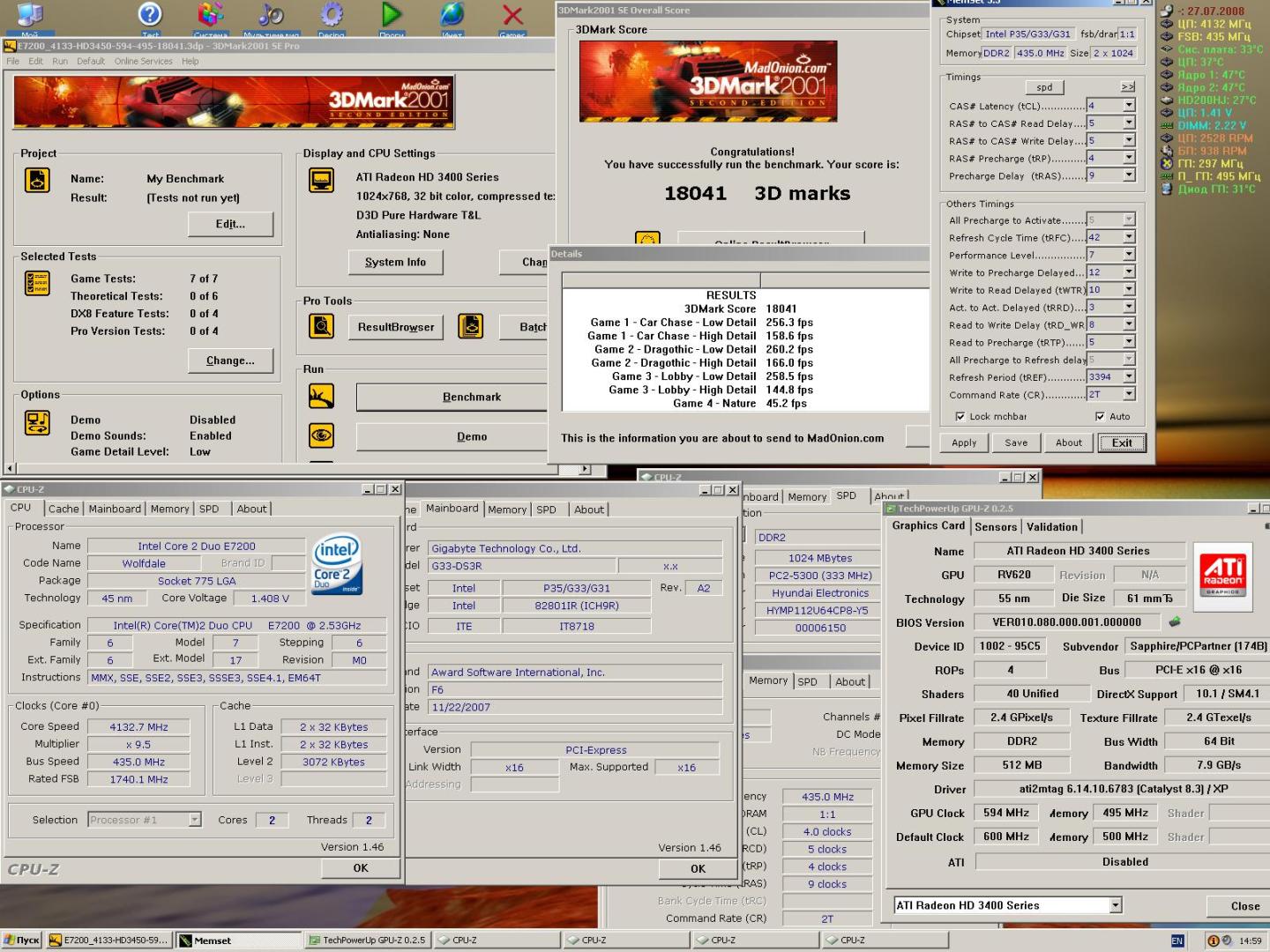Click the Intel Core 2 Duo logo in CPU-Z
Image resolution: width=1270 pixels, height=952 pixels.
tap(337, 564)
